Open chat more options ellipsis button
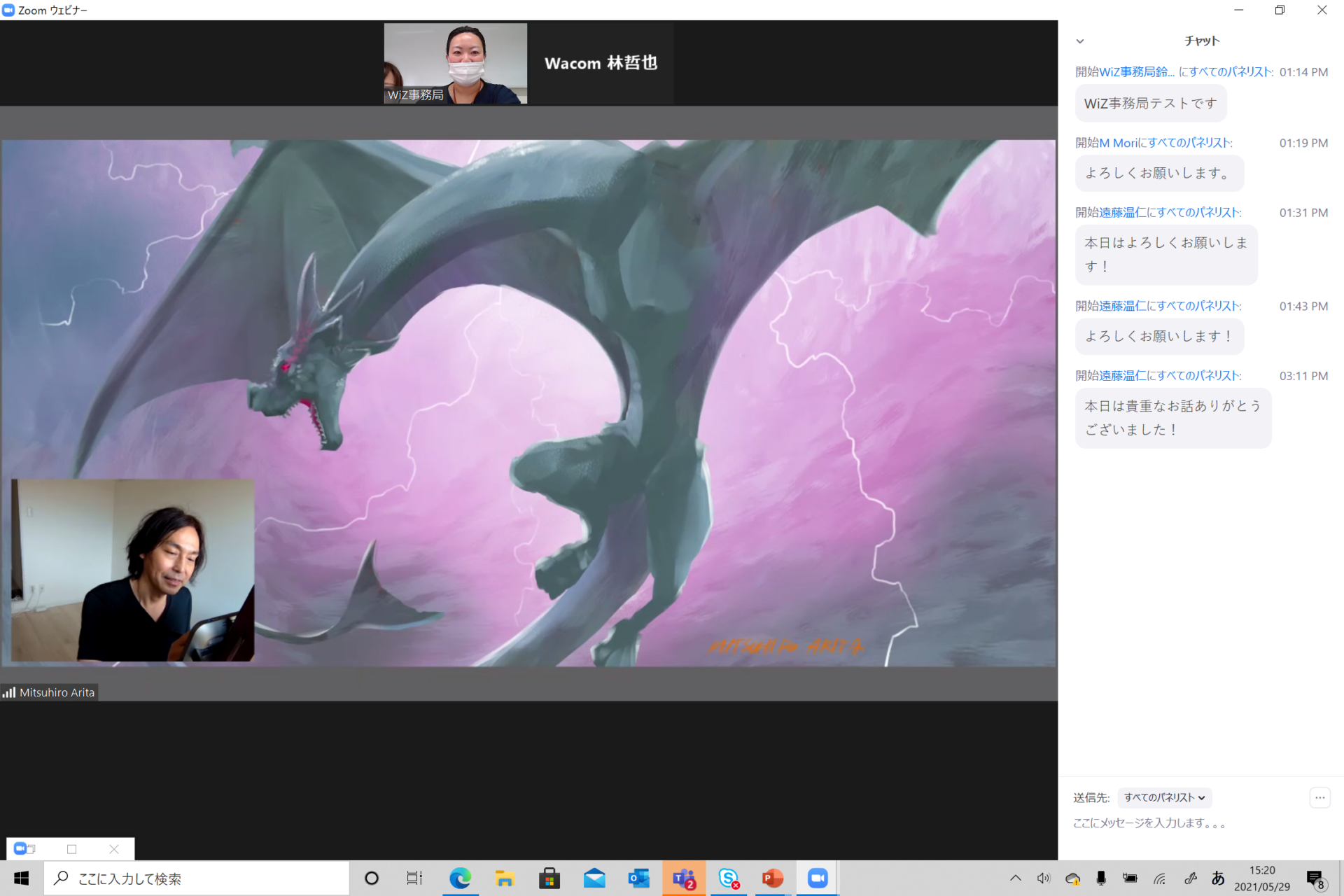Viewport: 1344px width, 896px height. 1319,797
